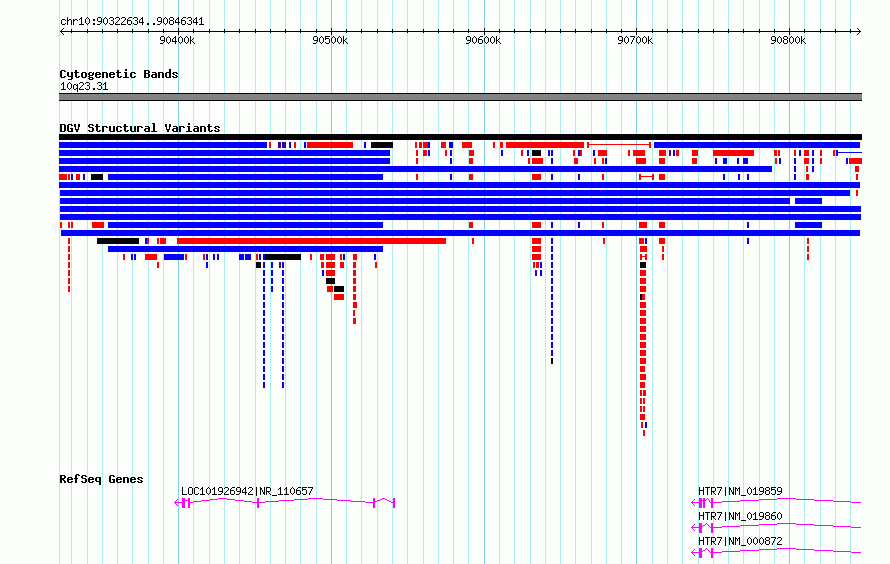Click the HTR7 NM_000872 magenta gene model
Viewport: 890px width, 564px height.
pyautogui.click(x=776, y=552)
